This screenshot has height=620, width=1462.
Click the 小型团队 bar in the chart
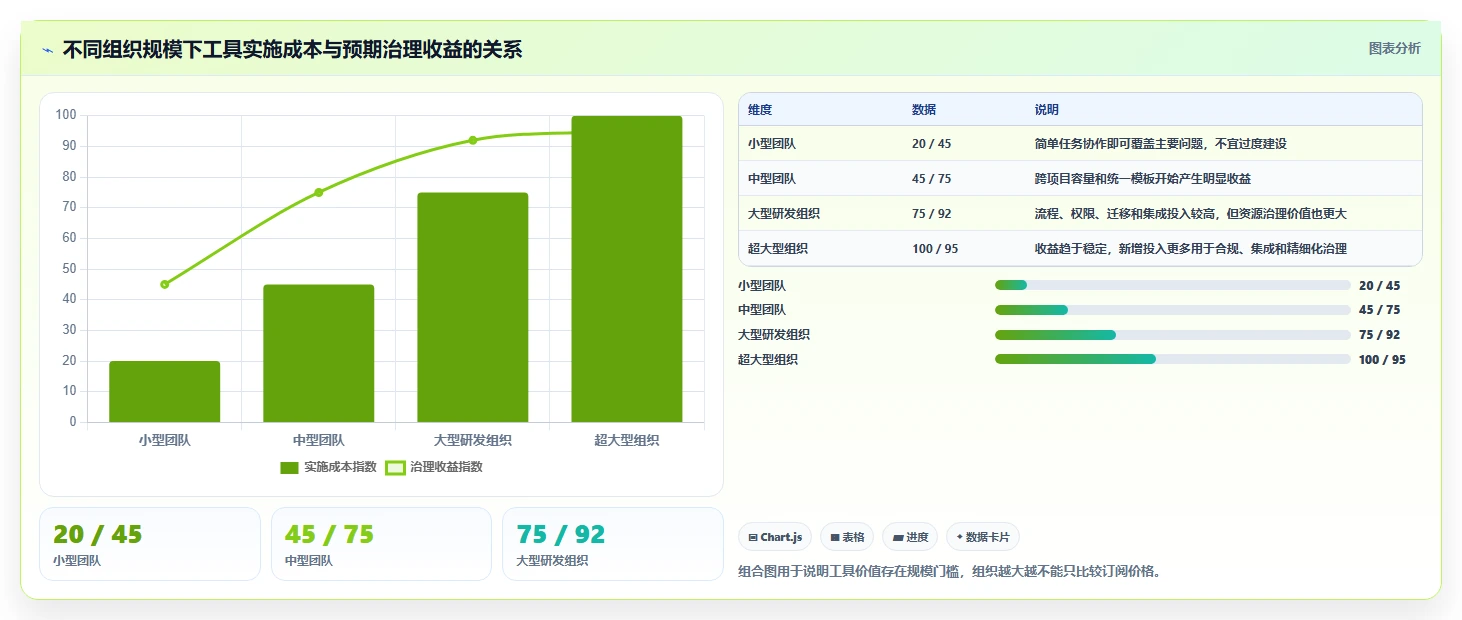[x=165, y=392]
